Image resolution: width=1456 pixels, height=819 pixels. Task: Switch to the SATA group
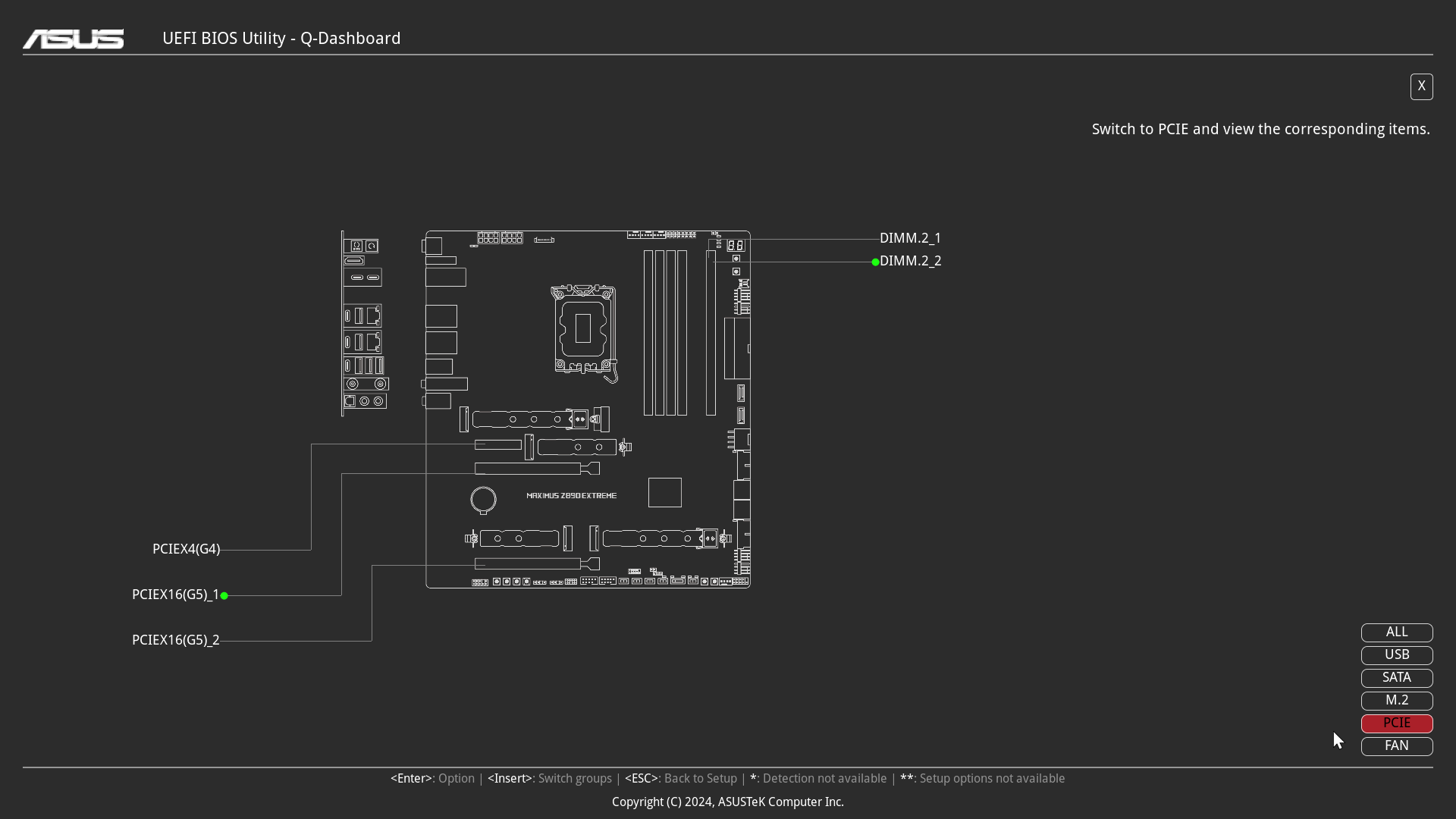1397,678
